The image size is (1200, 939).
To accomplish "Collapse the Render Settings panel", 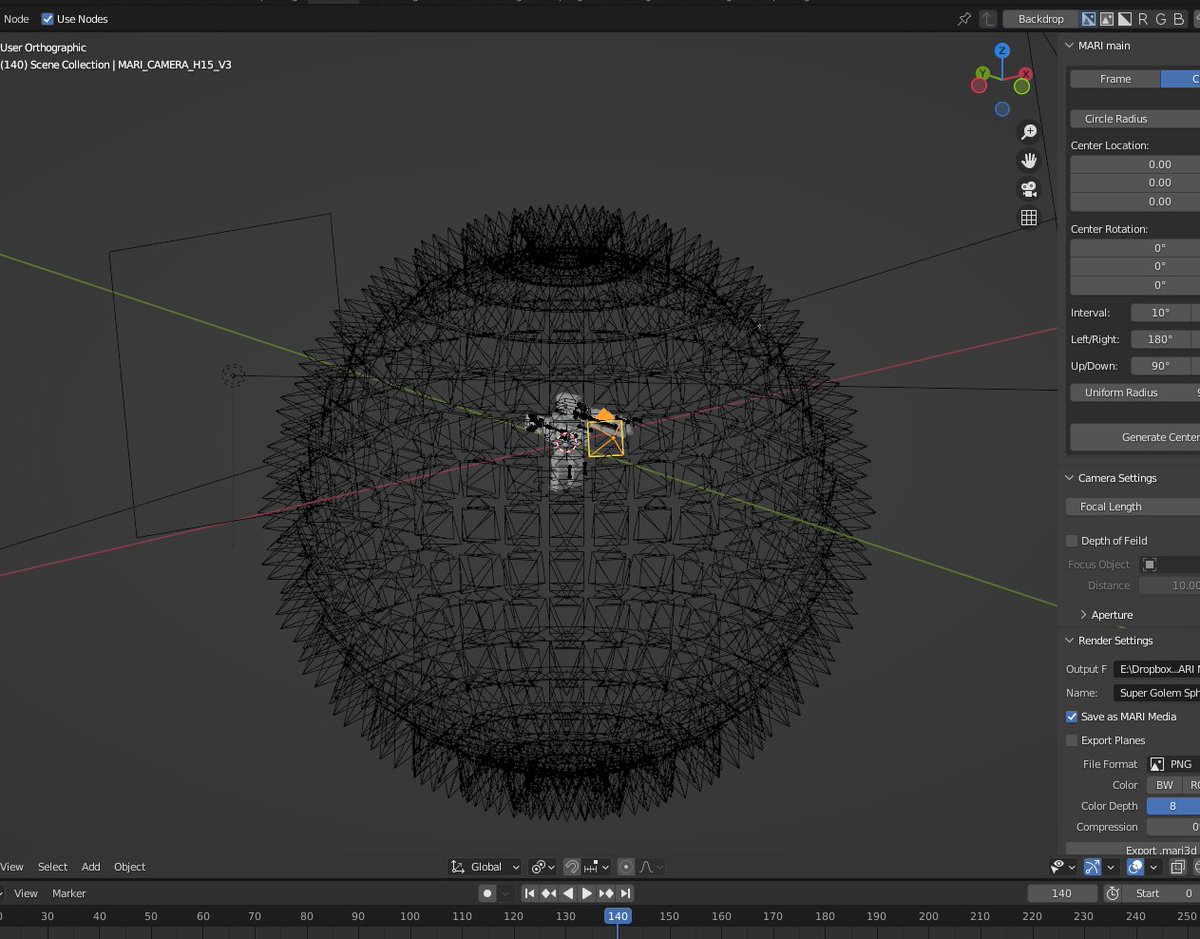I will 1068,641.
